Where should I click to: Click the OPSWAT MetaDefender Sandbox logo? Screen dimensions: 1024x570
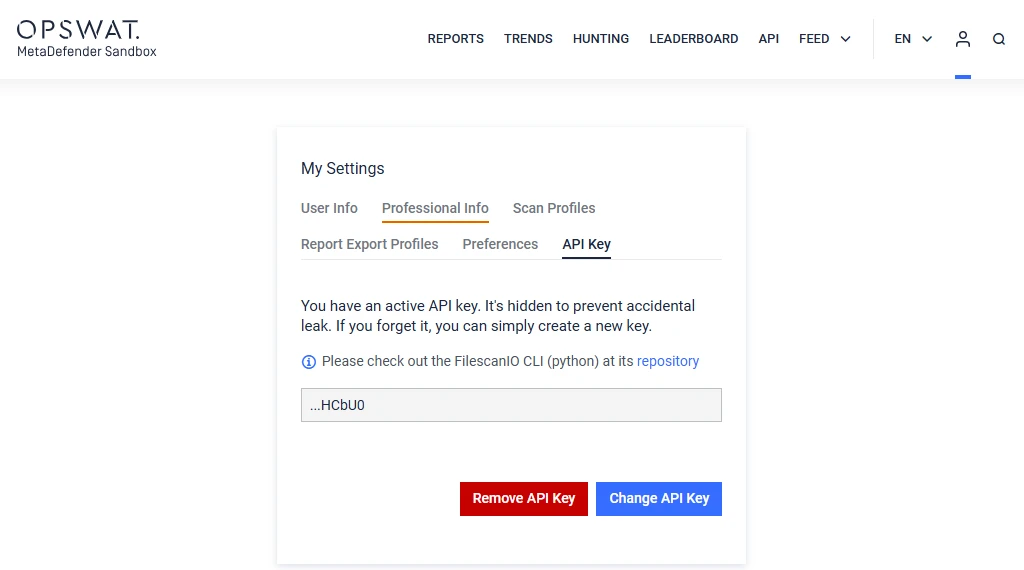click(x=87, y=39)
